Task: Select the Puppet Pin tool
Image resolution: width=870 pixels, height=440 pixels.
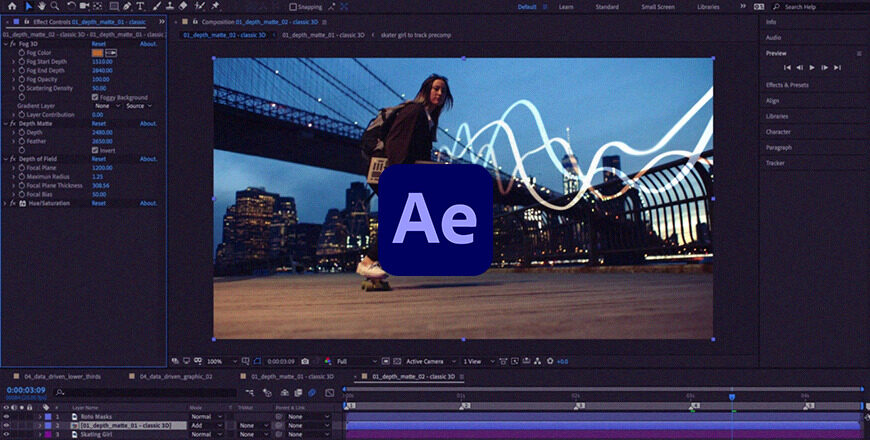Action: click(215, 6)
